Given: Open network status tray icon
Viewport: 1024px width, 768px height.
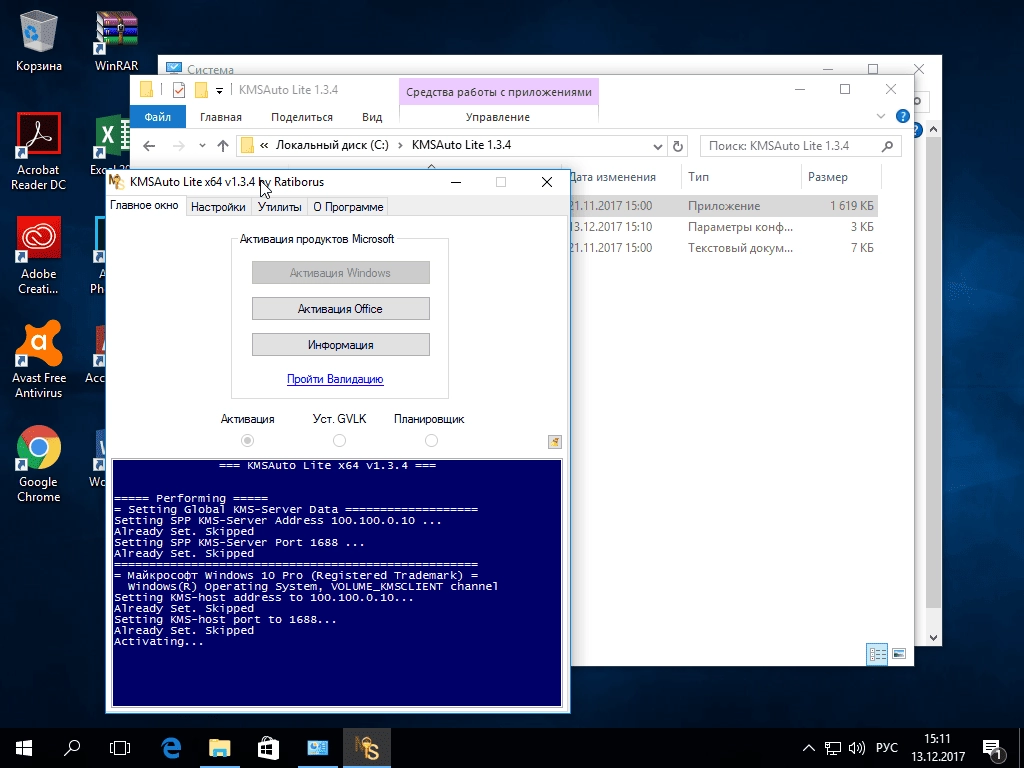Looking at the screenshot, I should coord(833,748).
